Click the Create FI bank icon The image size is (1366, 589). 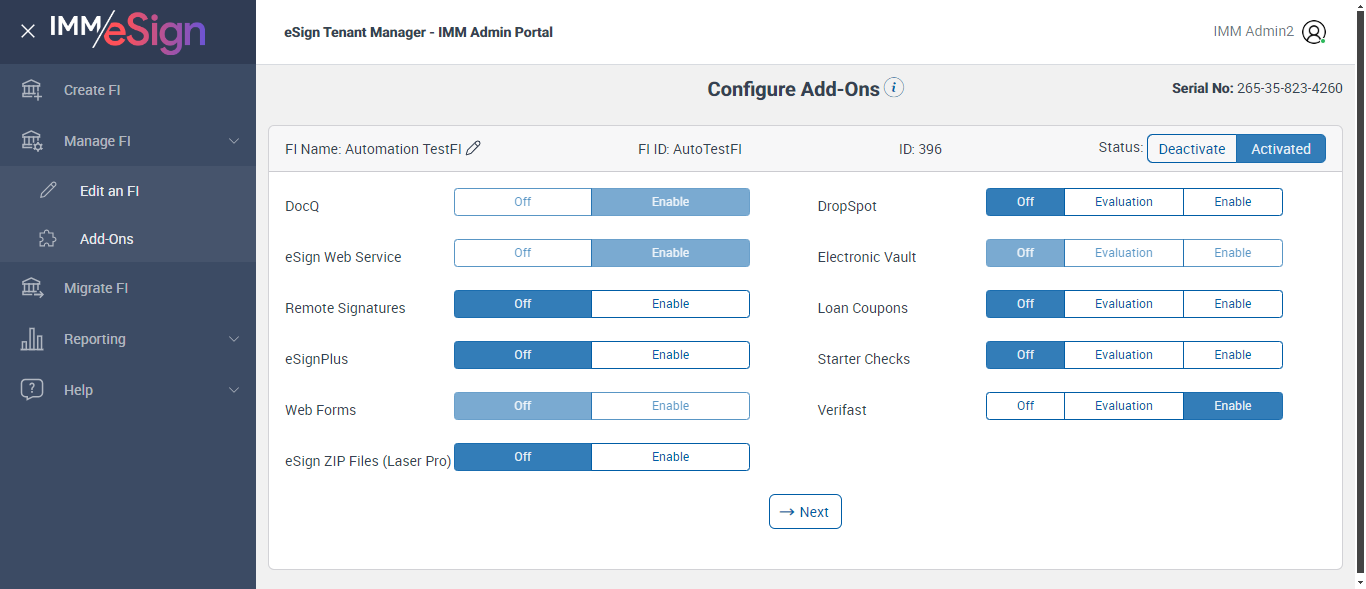point(32,90)
